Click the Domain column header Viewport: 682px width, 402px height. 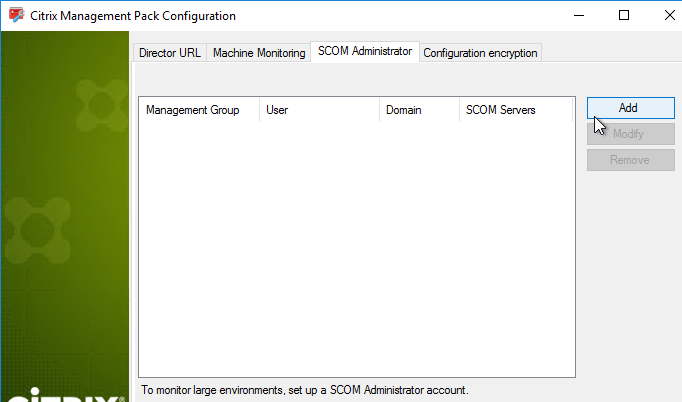pos(419,110)
